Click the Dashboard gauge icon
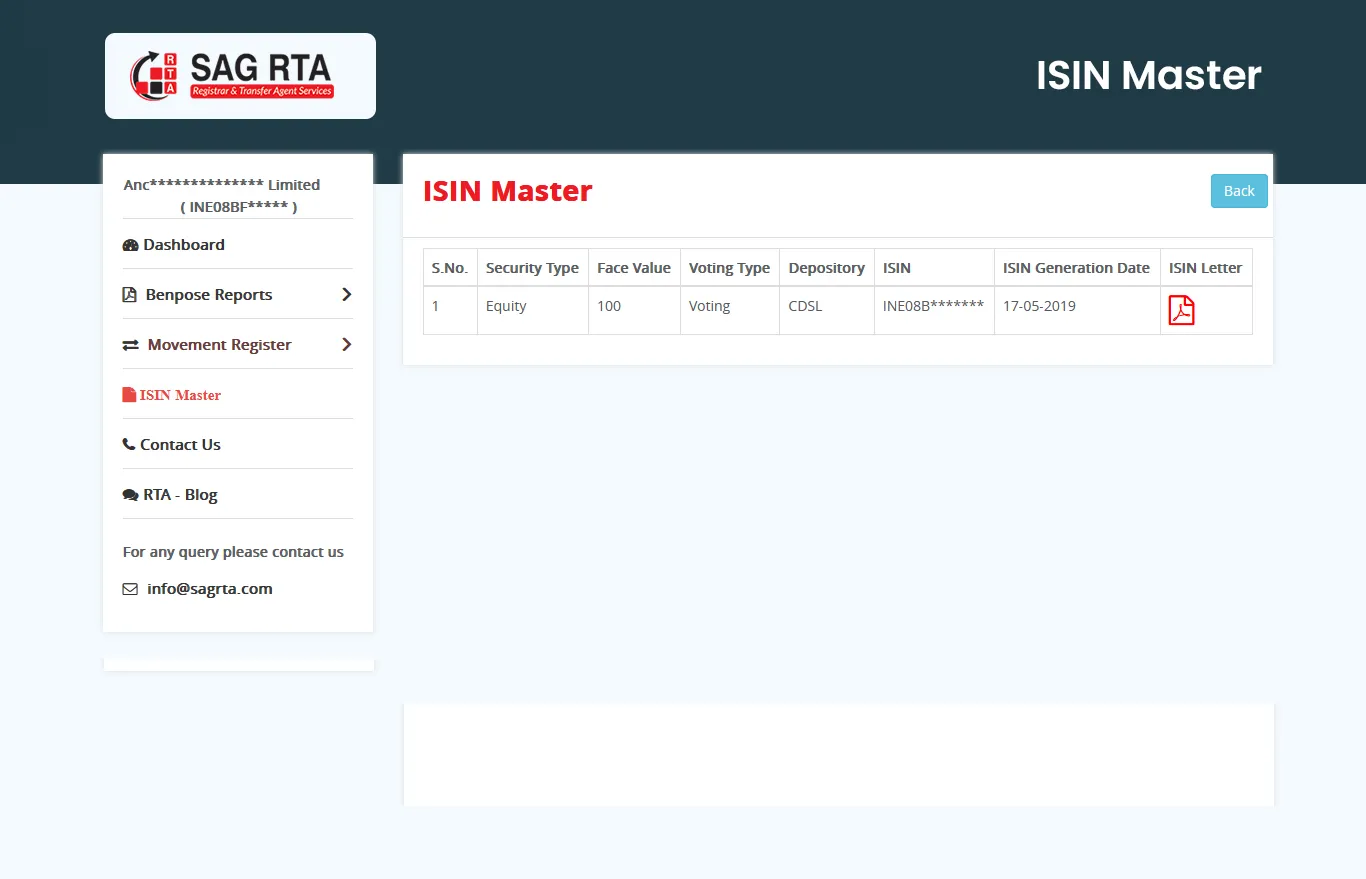The height and width of the screenshot is (879, 1366). [x=130, y=245]
